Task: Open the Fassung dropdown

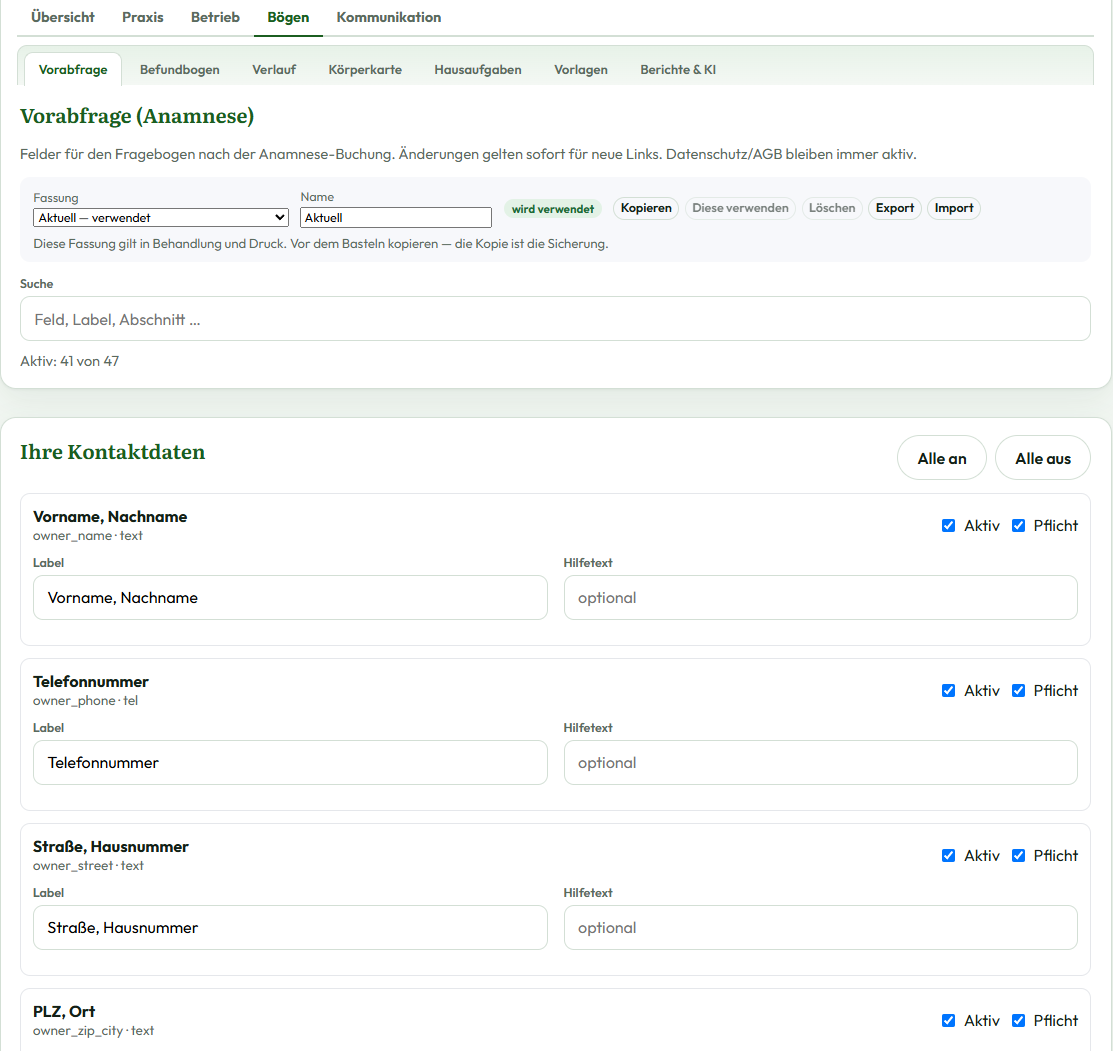Action: pos(160,218)
